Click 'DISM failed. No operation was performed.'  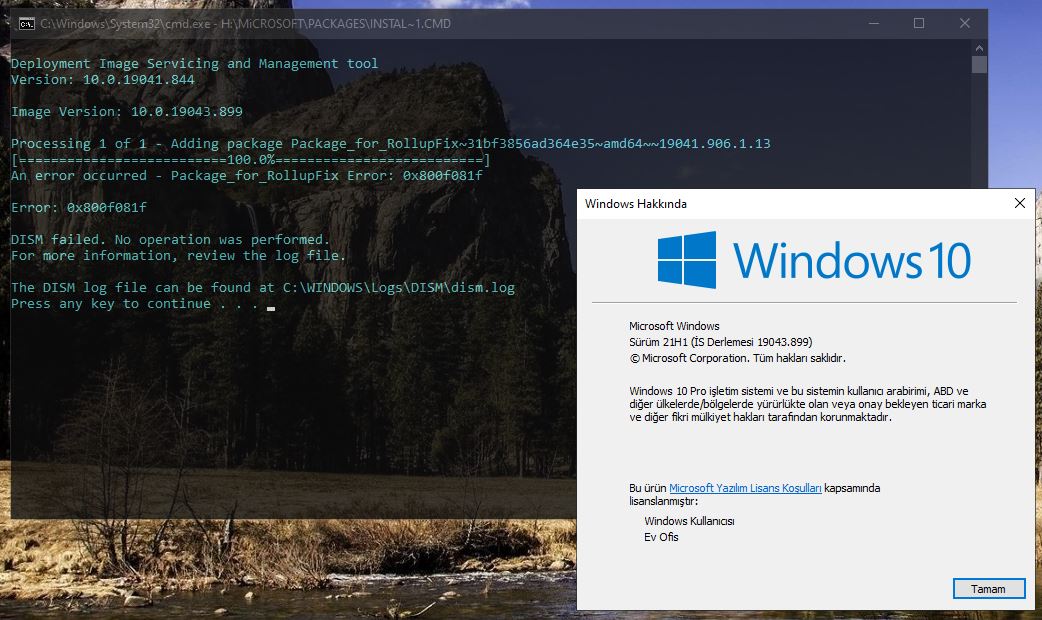(x=170, y=239)
